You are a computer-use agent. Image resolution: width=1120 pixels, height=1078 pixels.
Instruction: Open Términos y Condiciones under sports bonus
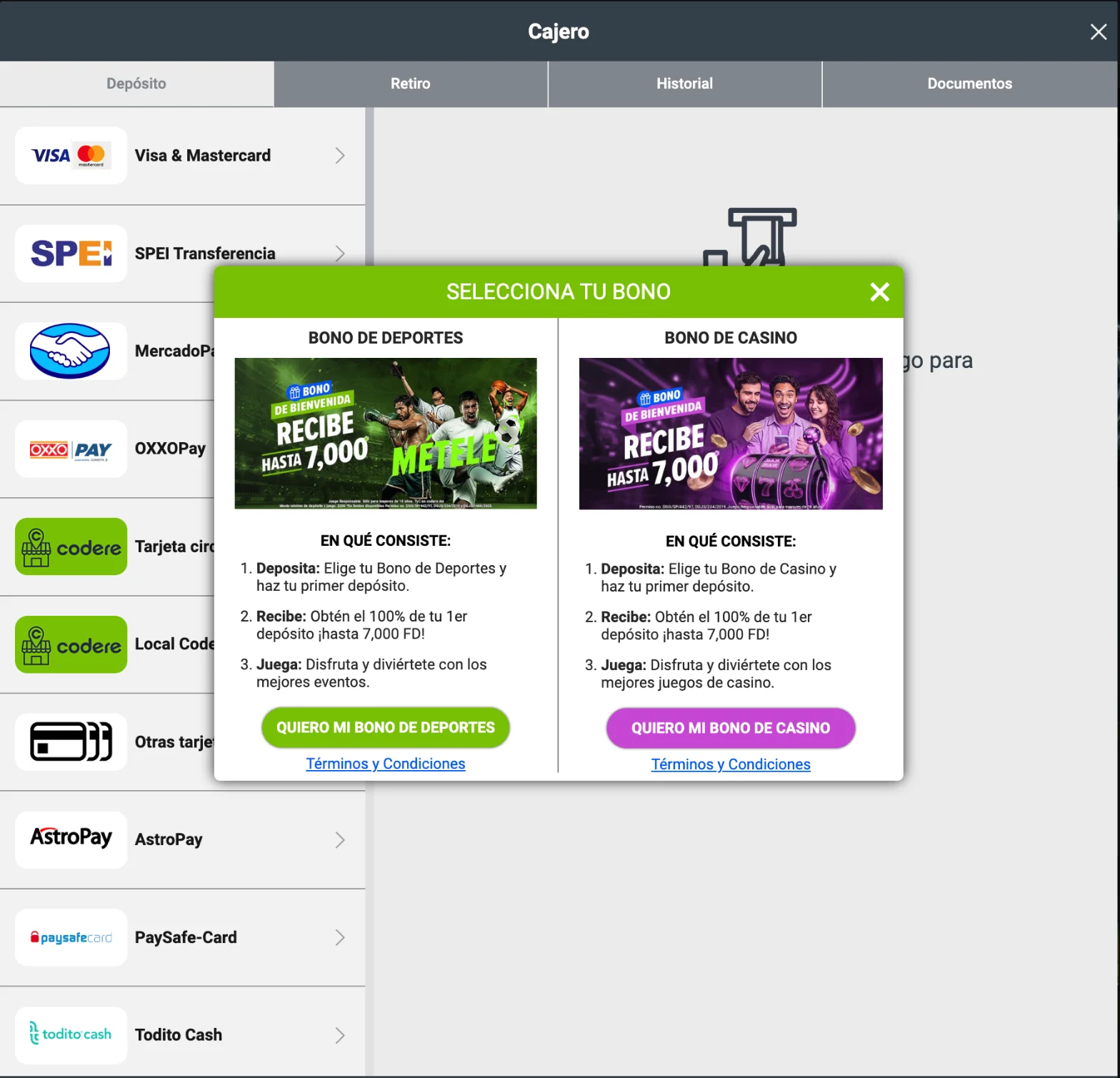click(386, 764)
